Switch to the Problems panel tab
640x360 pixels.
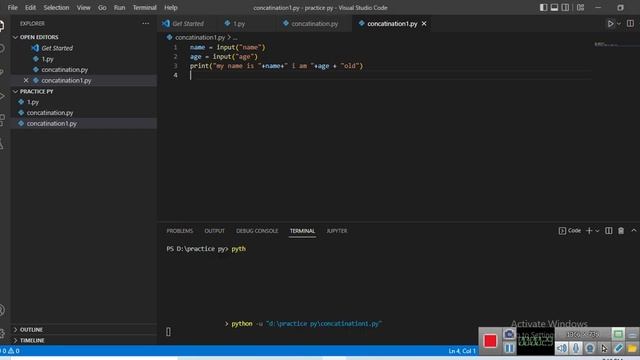(180, 231)
